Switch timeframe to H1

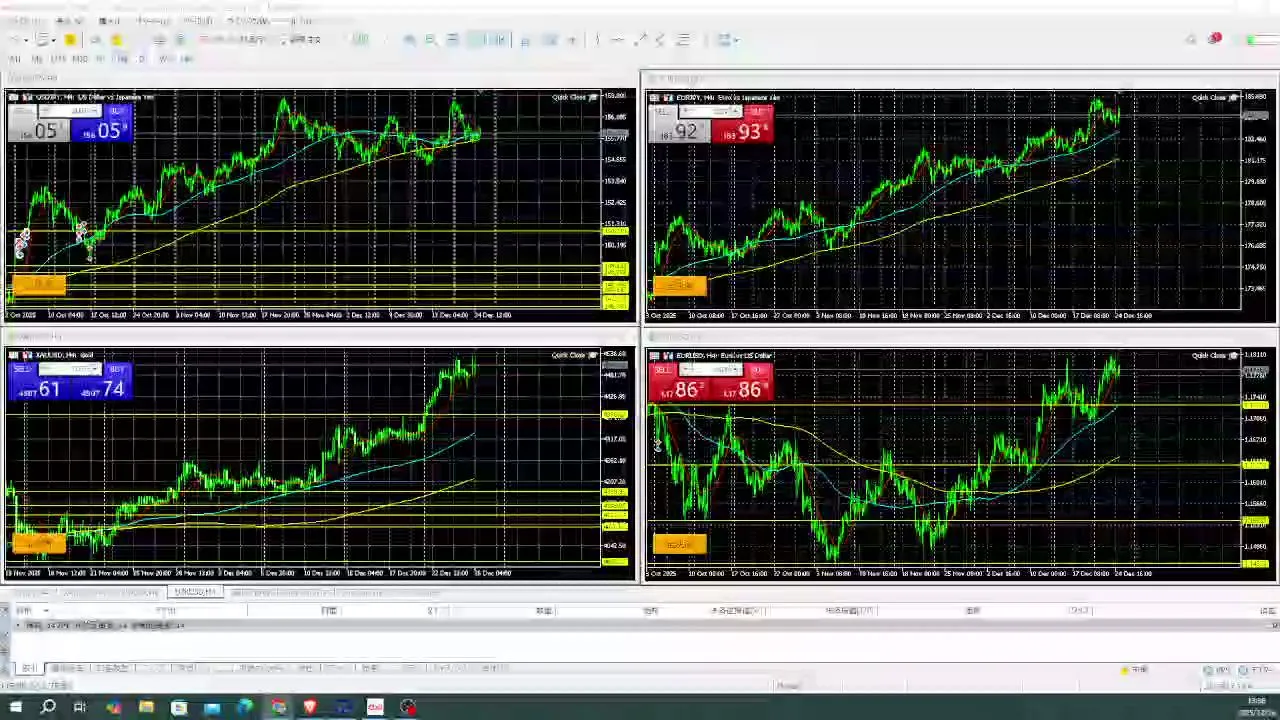100,59
